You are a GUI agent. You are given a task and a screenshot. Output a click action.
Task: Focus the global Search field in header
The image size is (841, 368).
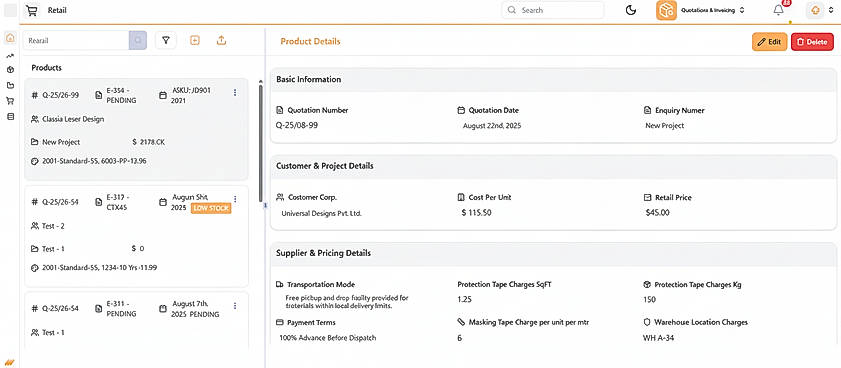coord(553,10)
